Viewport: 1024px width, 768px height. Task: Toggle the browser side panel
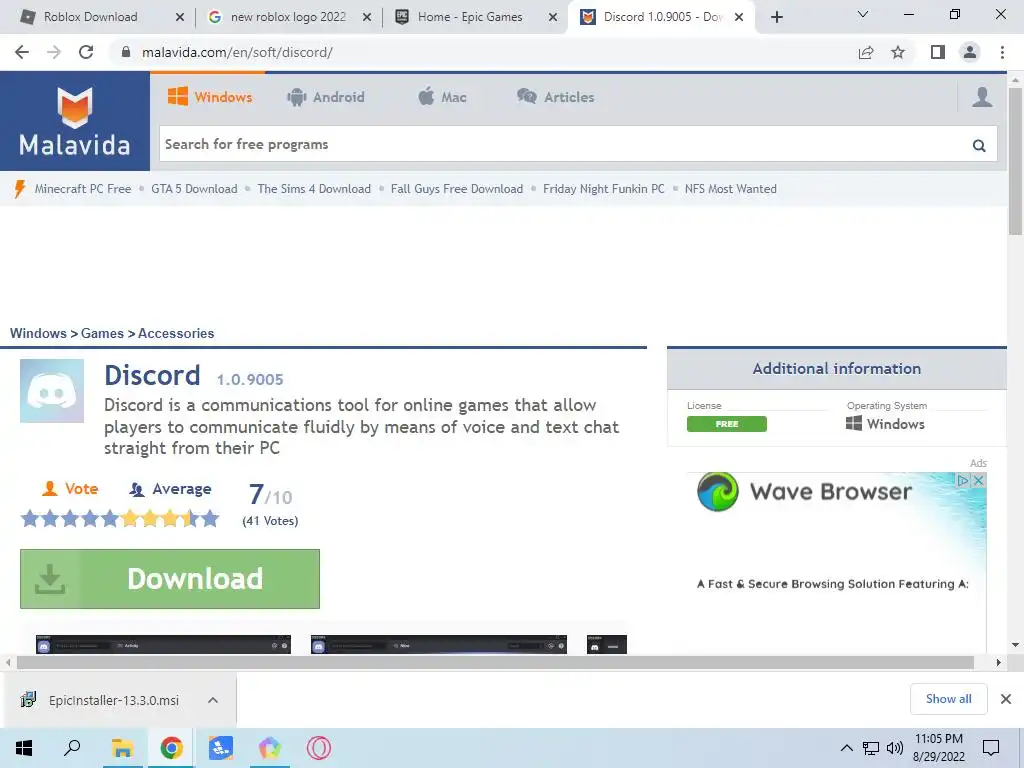pyautogui.click(x=938, y=52)
